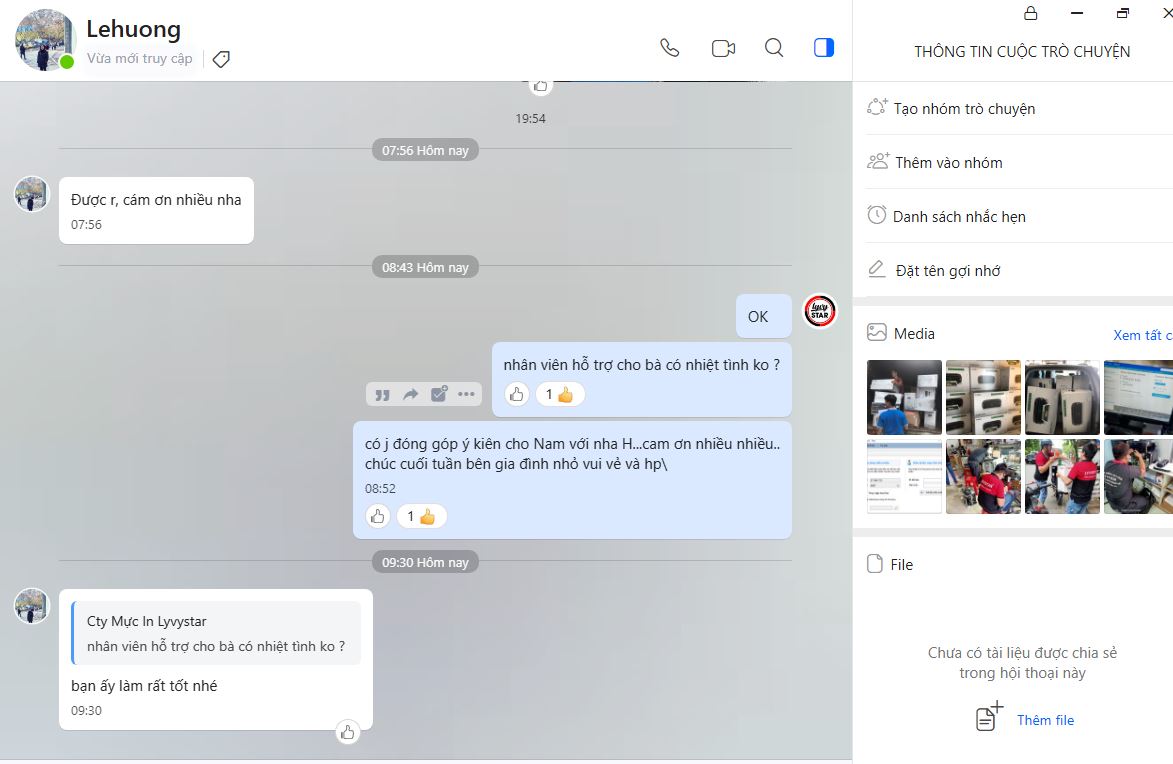The height and width of the screenshot is (764, 1173).
Task: Open search in conversation
Action: [774, 48]
